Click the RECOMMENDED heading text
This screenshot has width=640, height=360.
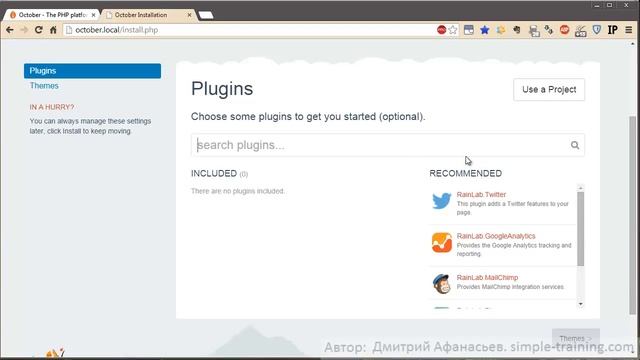(465, 173)
